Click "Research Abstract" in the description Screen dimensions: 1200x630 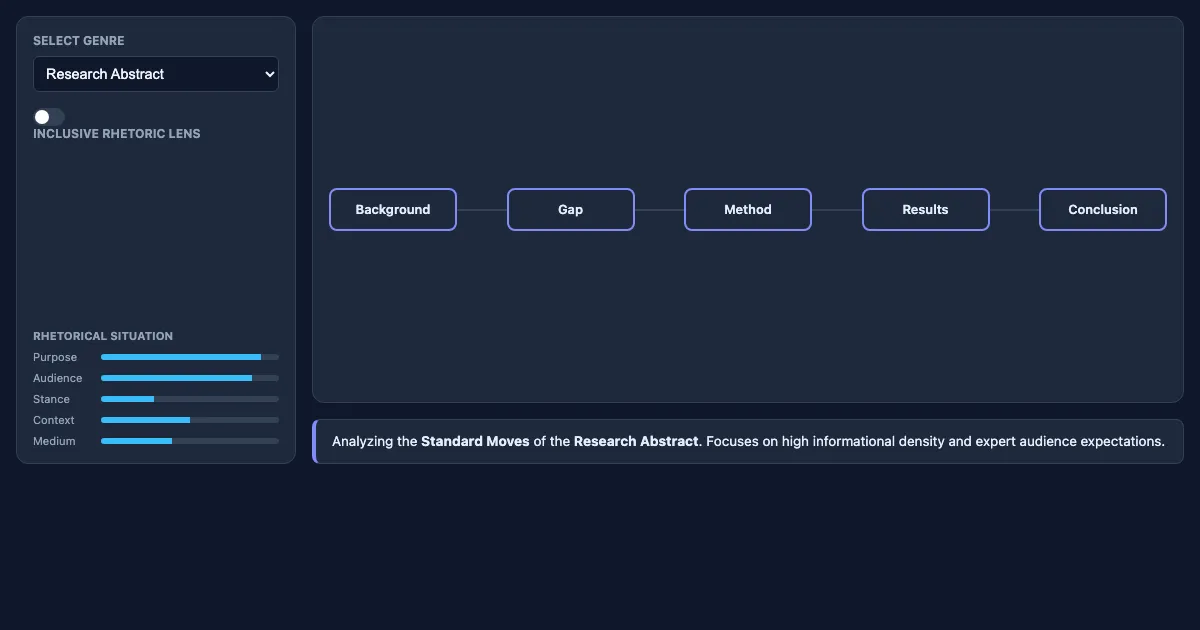[x=636, y=441]
